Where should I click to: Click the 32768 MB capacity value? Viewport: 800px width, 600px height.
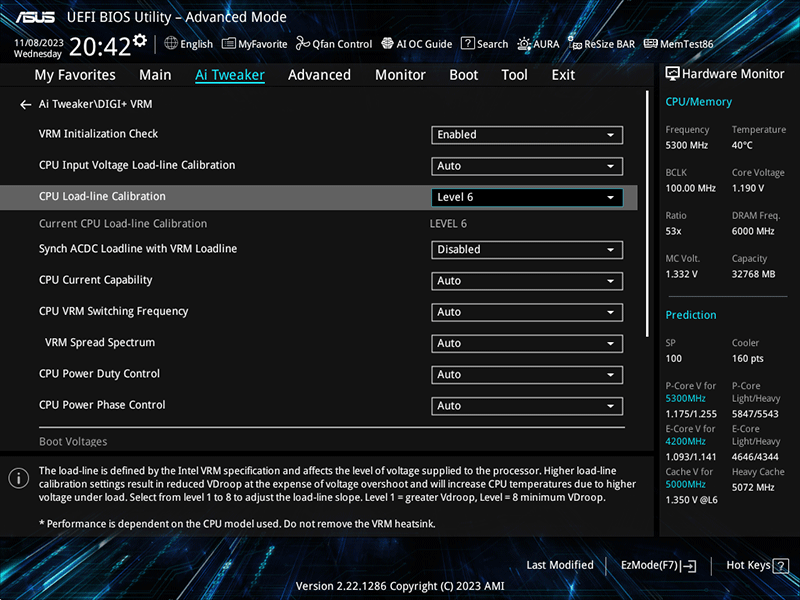pos(753,274)
